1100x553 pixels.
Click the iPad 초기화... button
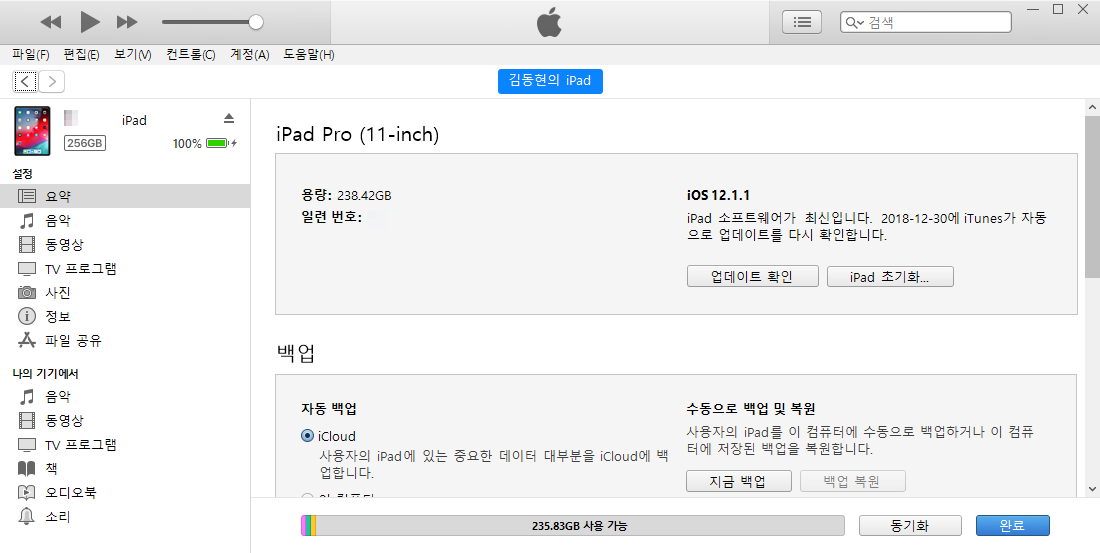(890, 276)
